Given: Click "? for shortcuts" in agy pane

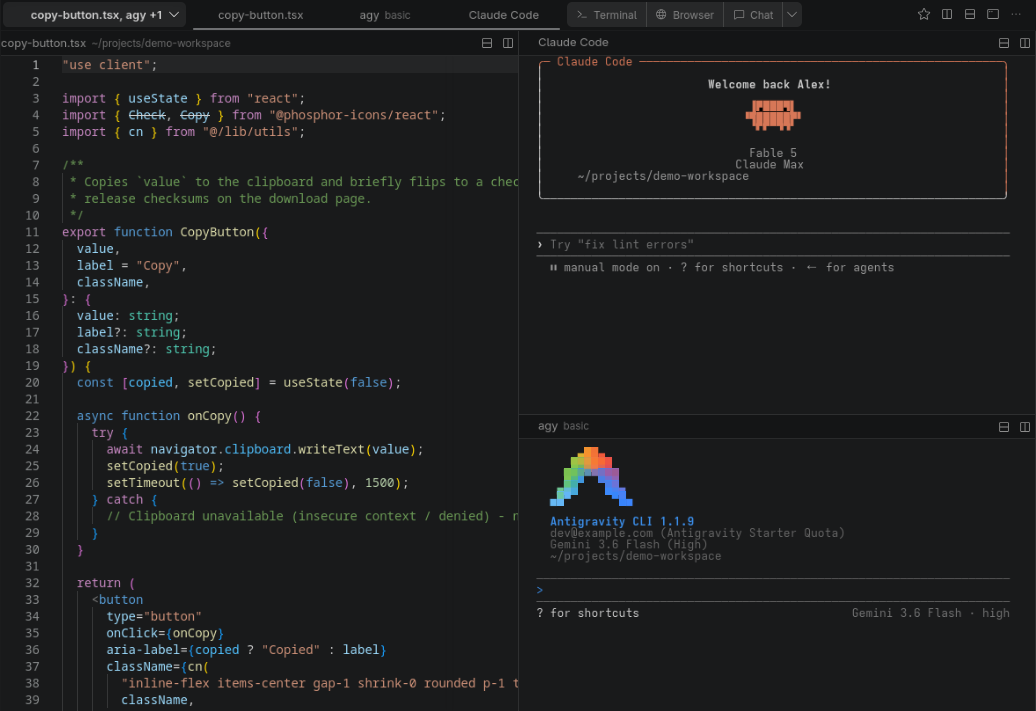Looking at the screenshot, I should point(588,613).
